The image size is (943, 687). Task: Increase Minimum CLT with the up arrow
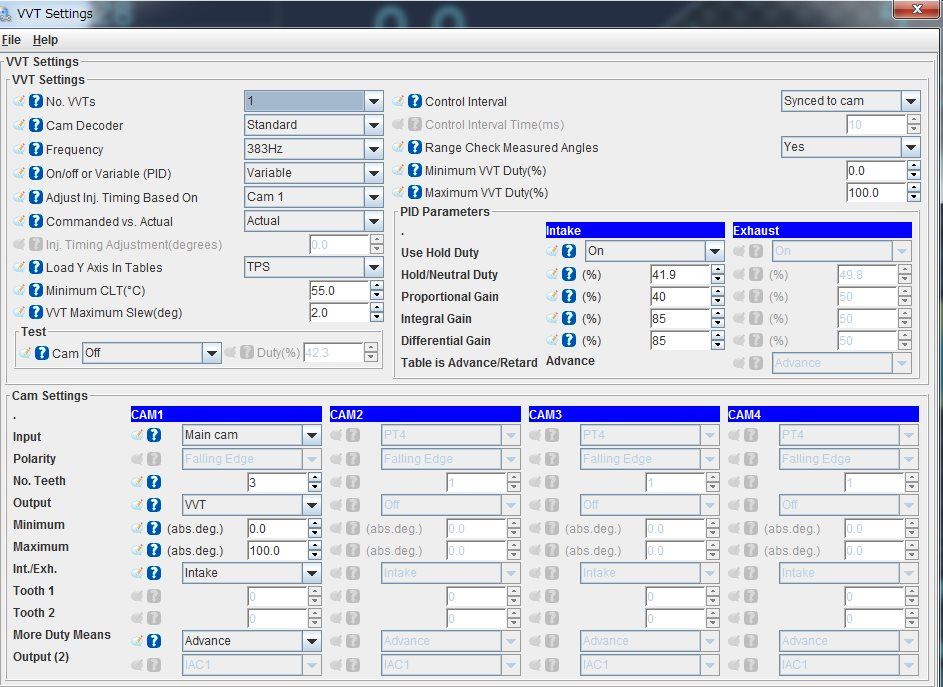[x=376, y=286]
